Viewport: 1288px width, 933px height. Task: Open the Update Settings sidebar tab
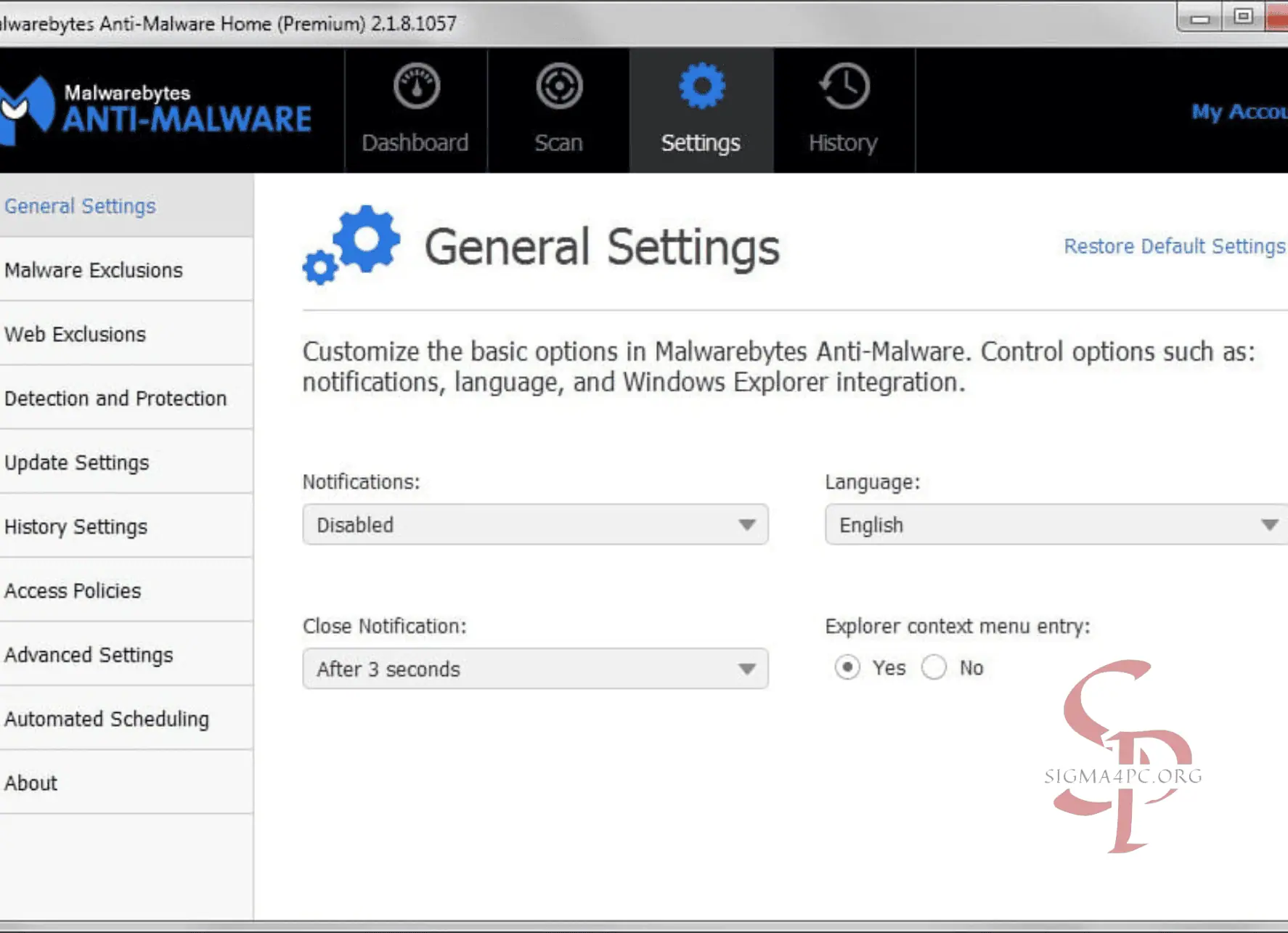126,463
